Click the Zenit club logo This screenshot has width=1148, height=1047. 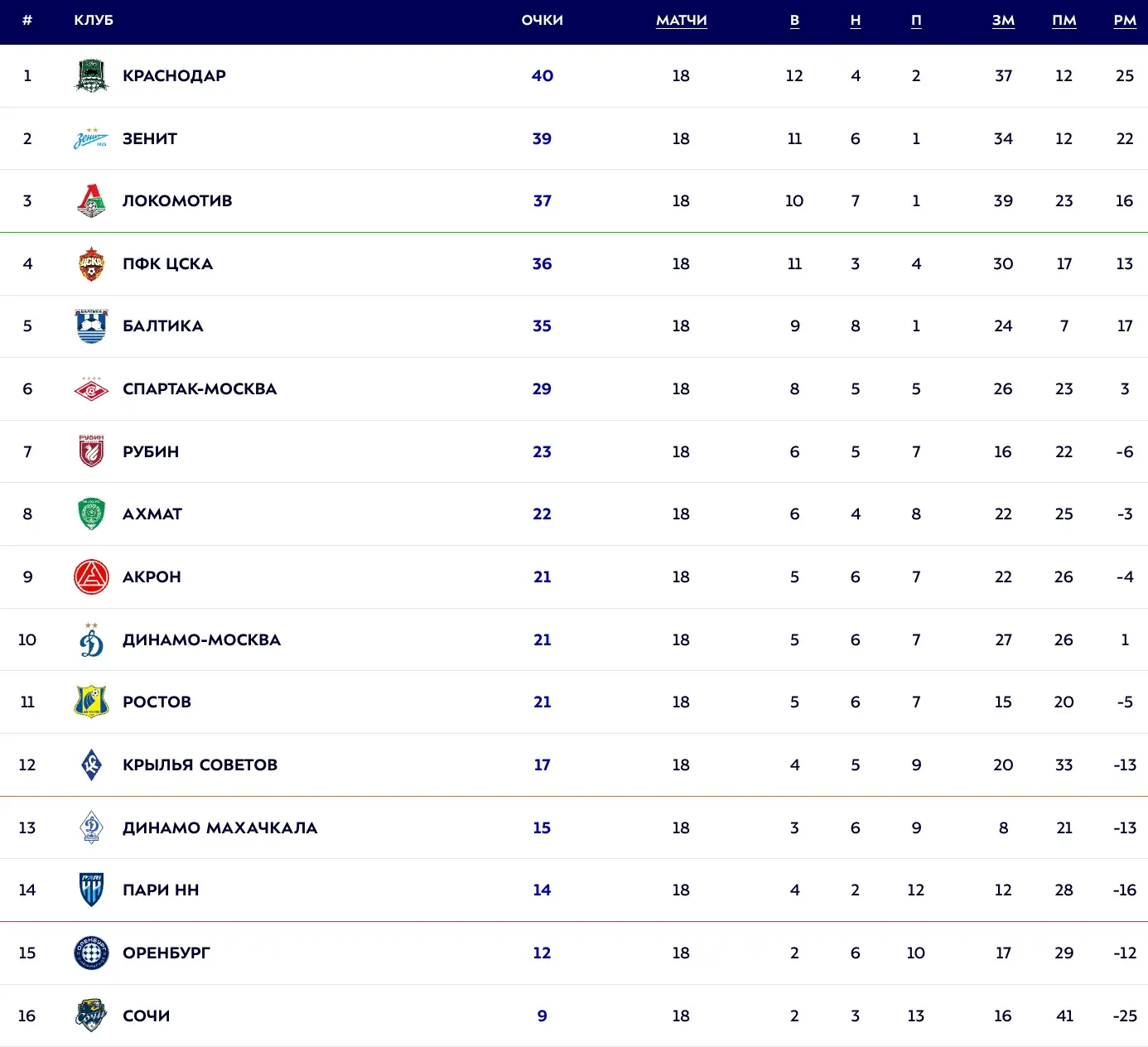[91, 138]
